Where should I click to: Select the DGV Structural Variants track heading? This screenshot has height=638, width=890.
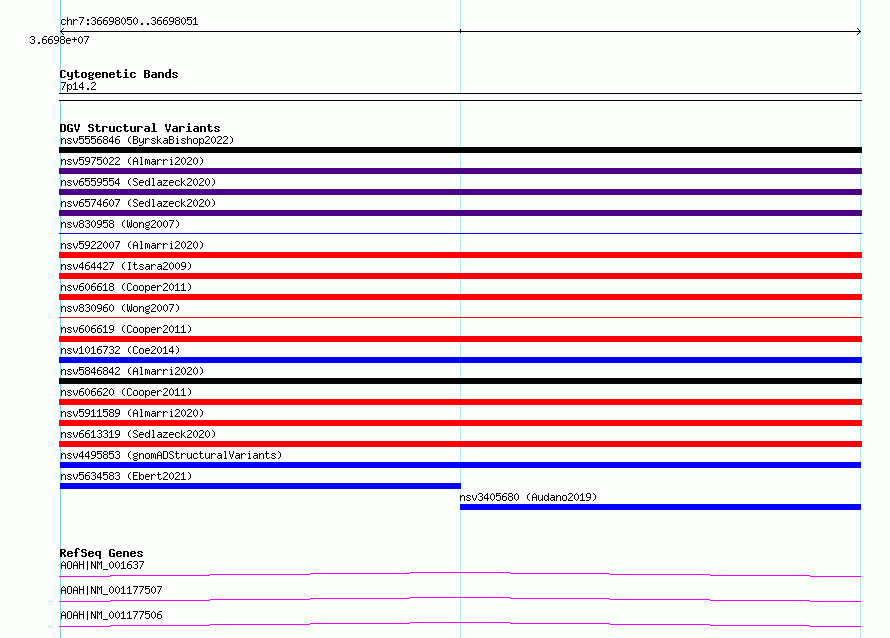pos(140,128)
